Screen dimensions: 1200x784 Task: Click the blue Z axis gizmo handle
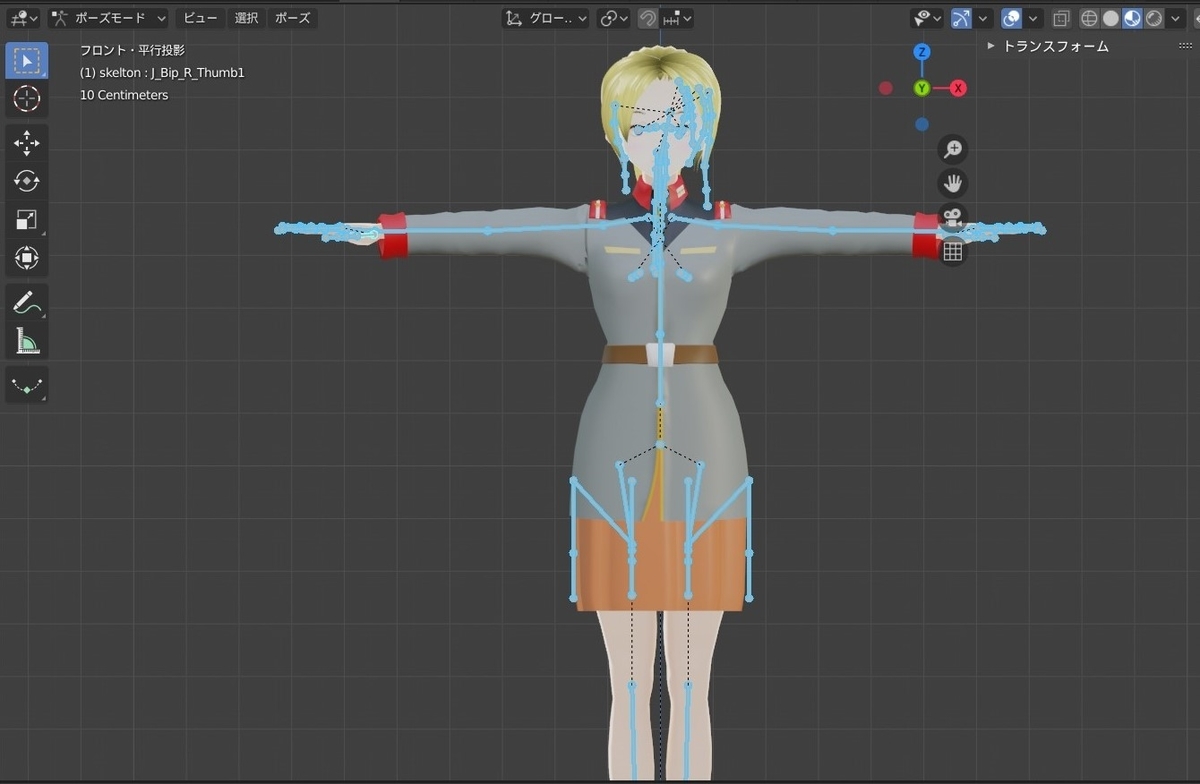(x=922, y=51)
